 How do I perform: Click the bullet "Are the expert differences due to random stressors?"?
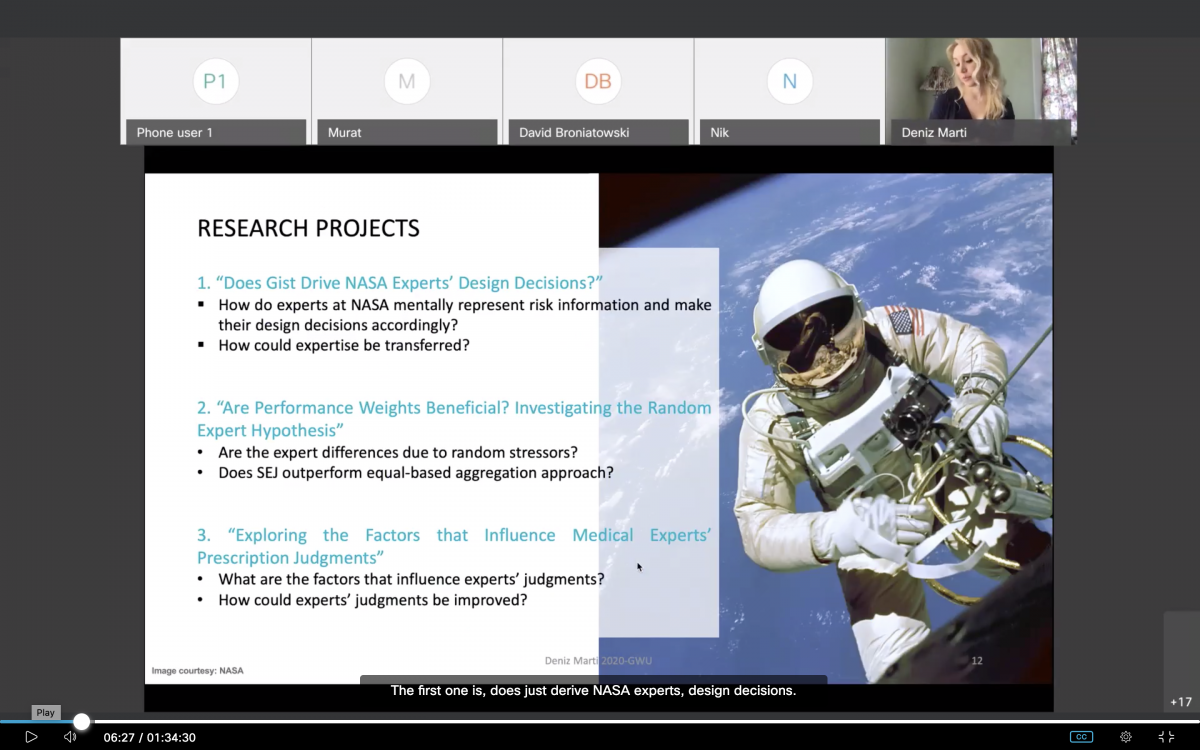[398, 452]
